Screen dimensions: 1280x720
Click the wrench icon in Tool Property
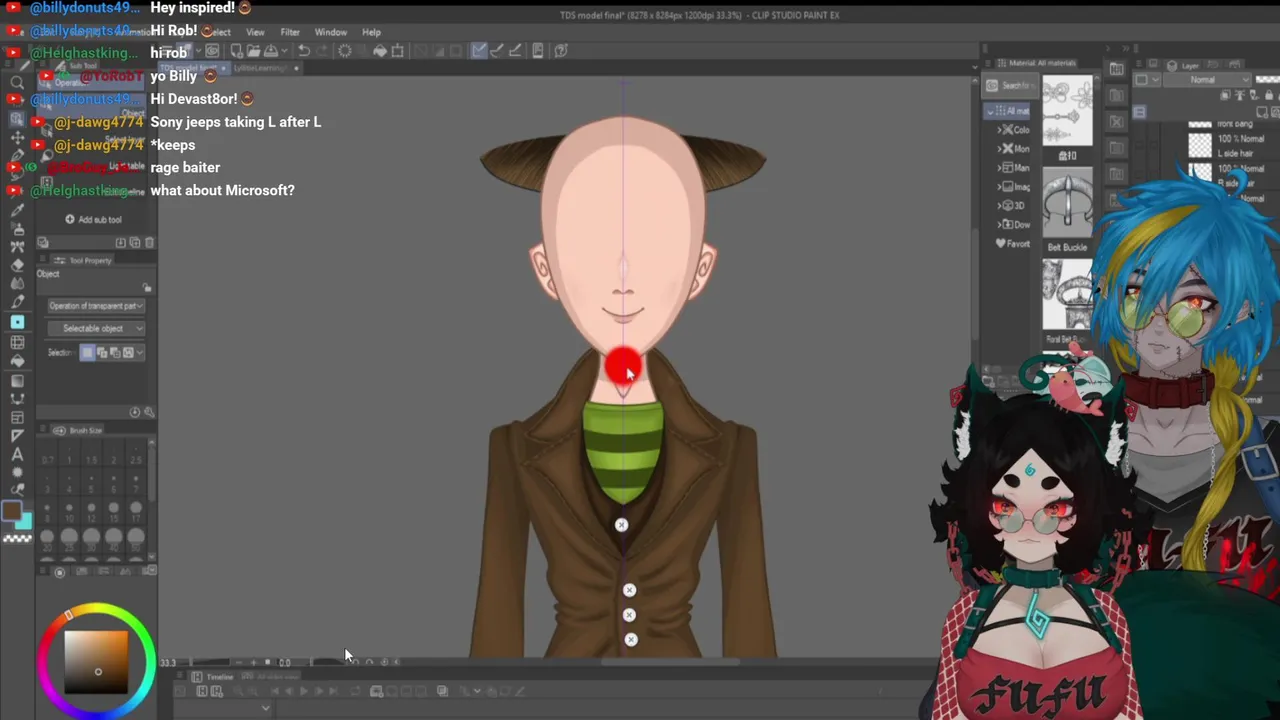pos(149,412)
